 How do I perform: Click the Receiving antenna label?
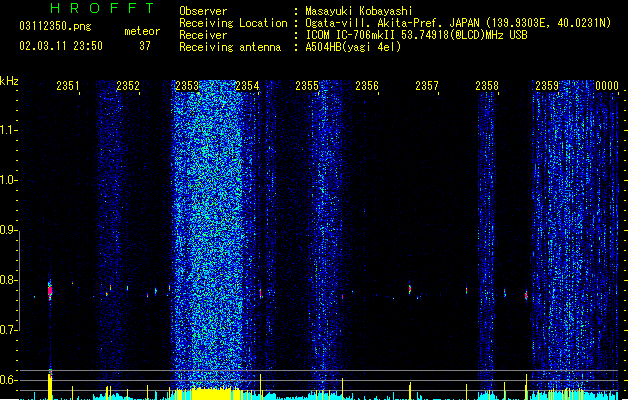coord(230,47)
